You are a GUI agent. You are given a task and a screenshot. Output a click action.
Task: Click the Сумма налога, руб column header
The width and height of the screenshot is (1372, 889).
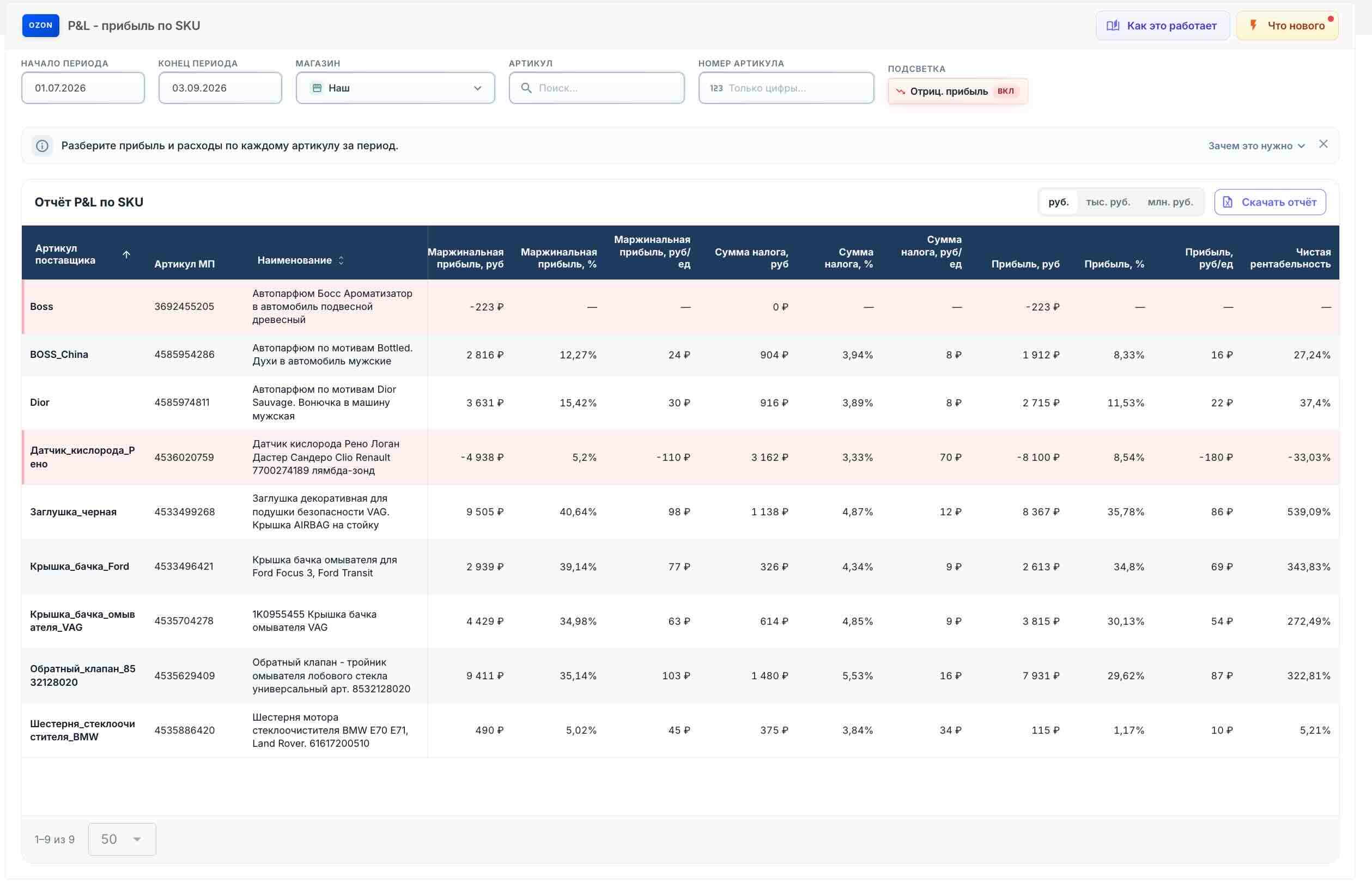click(x=751, y=258)
